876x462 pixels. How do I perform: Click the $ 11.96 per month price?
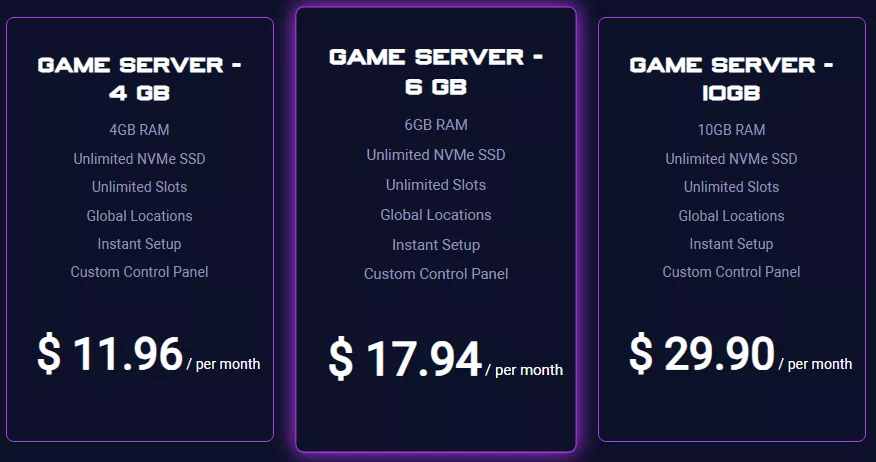point(149,354)
